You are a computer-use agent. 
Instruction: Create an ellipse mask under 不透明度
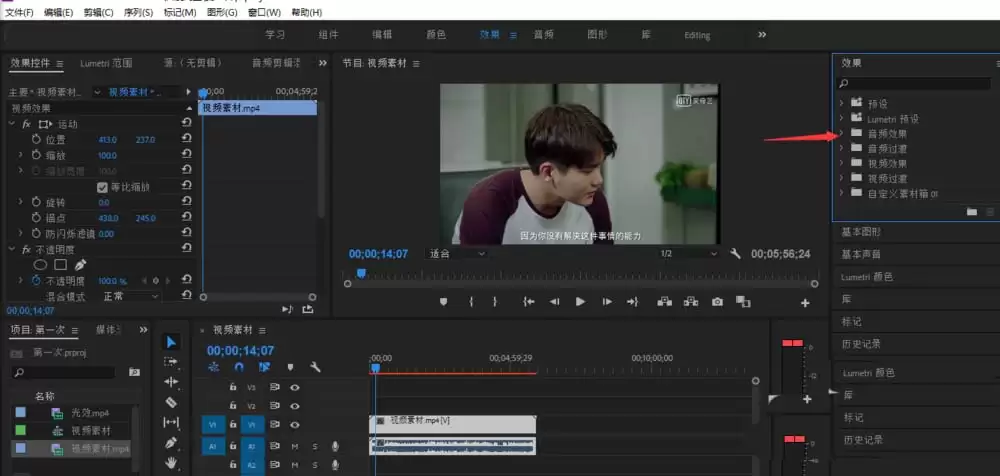41,265
